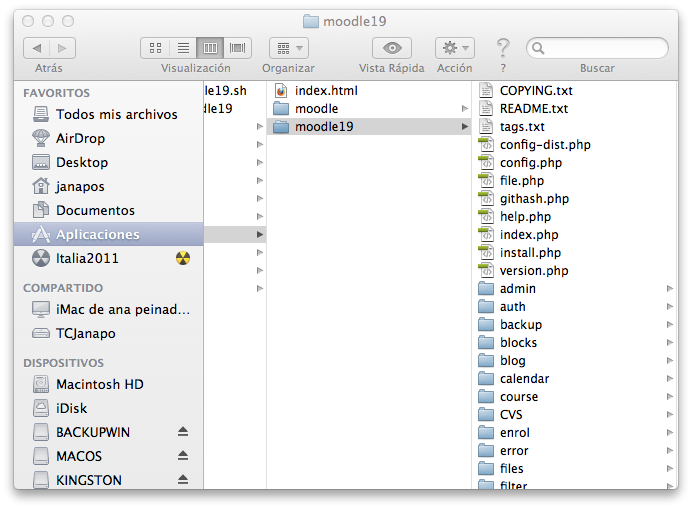Click the back navigation arrow
This screenshot has width=692, height=509.
tap(37, 48)
